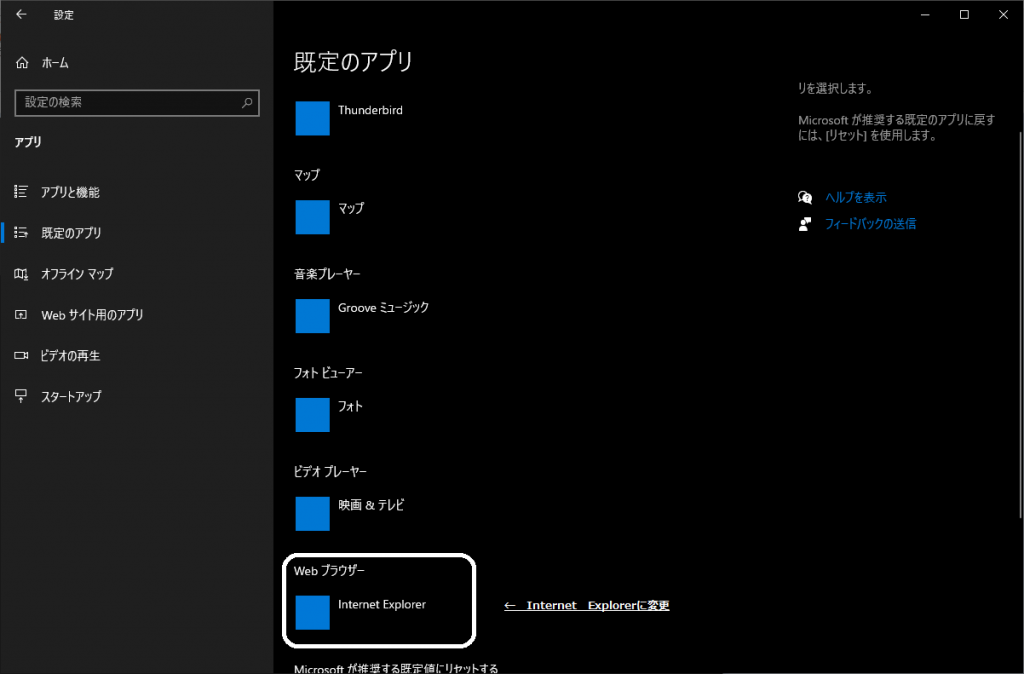
Task: Click the Web ブラウザー section label
Action: tap(329, 571)
